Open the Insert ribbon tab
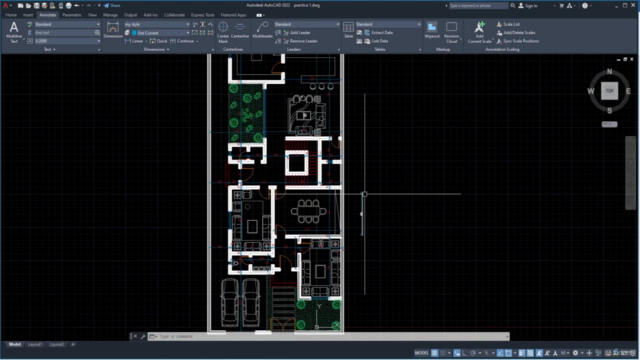The height and width of the screenshot is (360, 640). [x=28, y=15]
